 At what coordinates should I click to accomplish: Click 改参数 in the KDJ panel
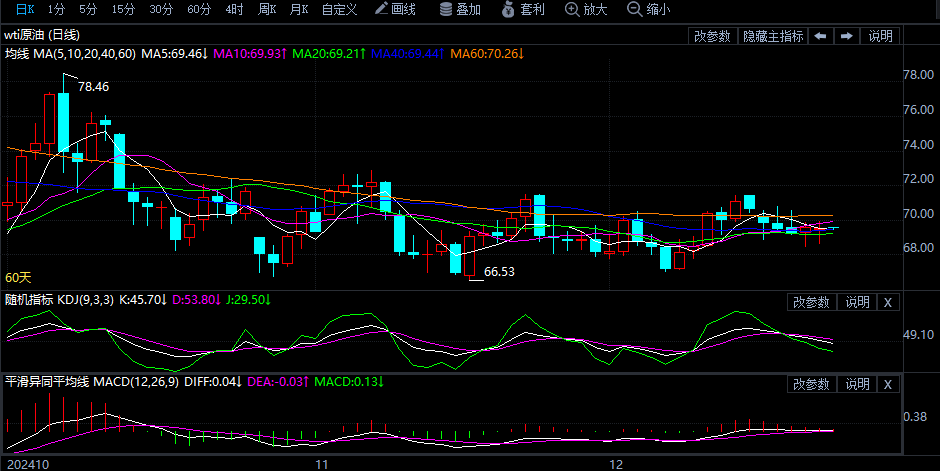(x=811, y=302)
